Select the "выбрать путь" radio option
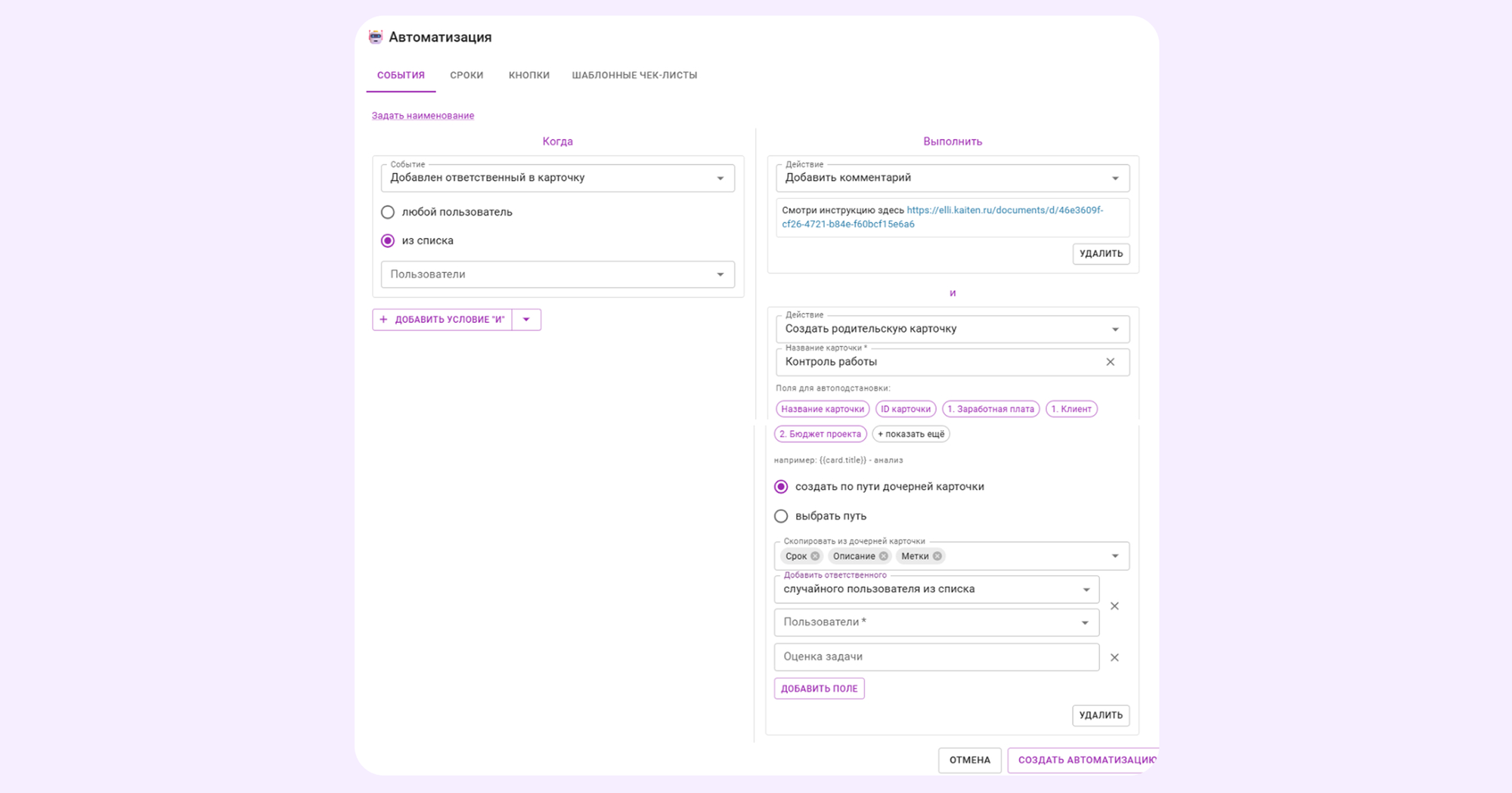The image size is (1512, 793). pyautogui.click(x=781, y=516)
